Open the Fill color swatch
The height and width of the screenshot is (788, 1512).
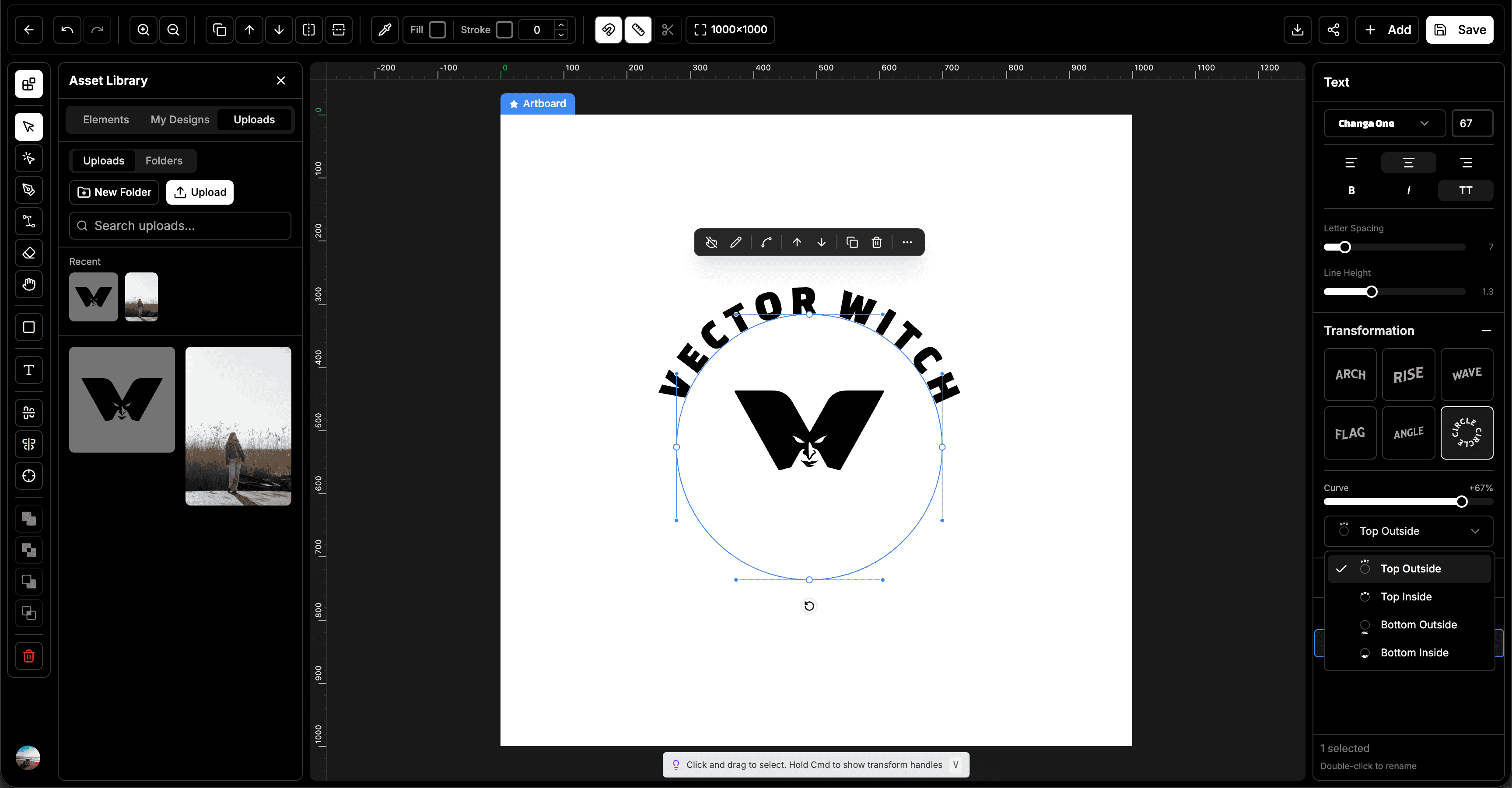click(x=437, y=30)
